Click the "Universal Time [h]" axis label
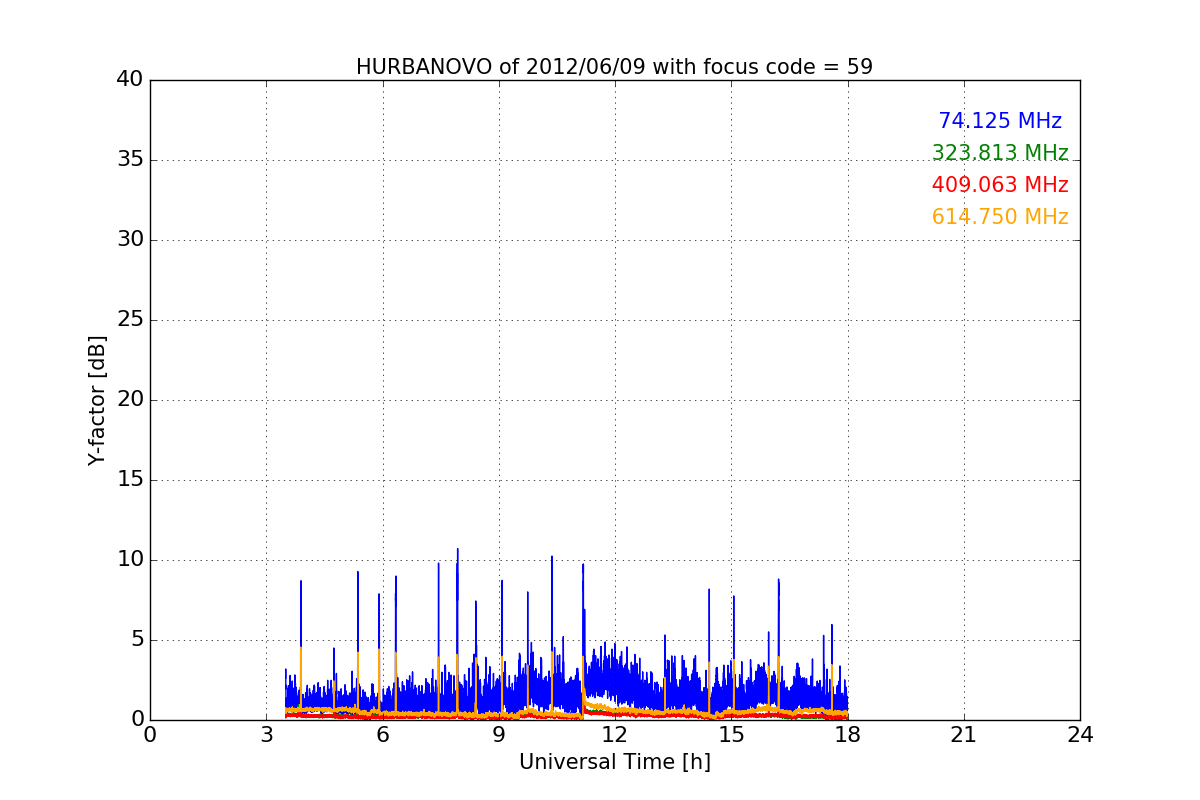Viewport: 1200px width, 800px height. click(615, 762)
